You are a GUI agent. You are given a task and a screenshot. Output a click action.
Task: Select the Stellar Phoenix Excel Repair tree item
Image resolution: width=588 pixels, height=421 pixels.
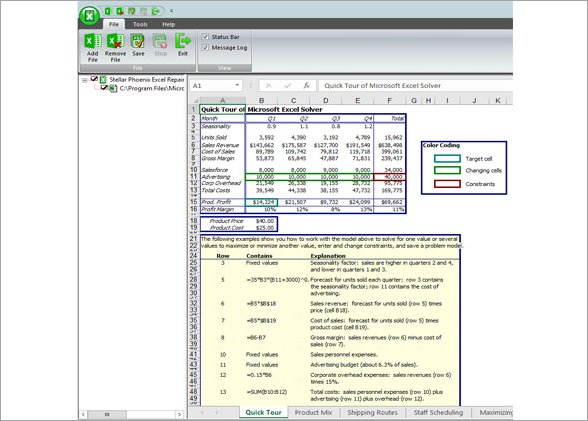pos(147,79)
